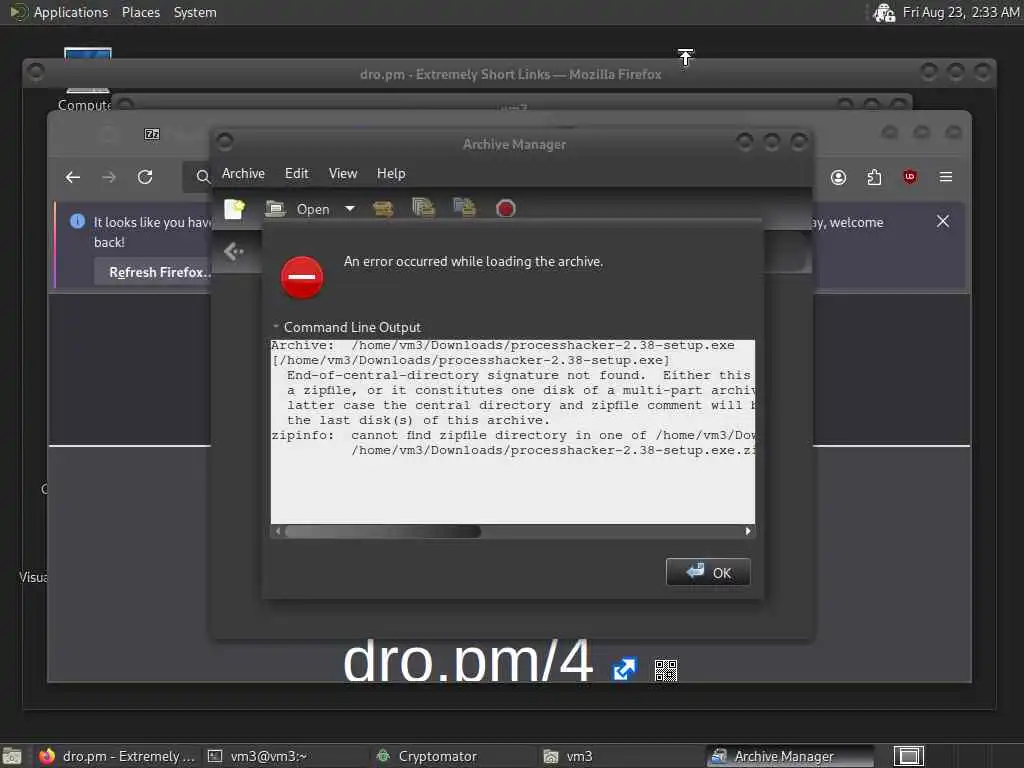
Task: Click the horizontal scrollbar thumb in output
Action: pos(383,531)
